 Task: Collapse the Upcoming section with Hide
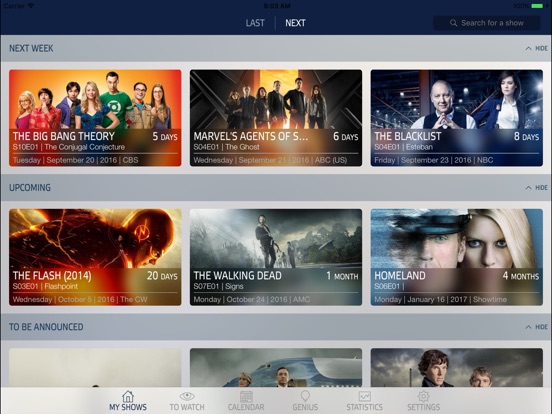537,188
